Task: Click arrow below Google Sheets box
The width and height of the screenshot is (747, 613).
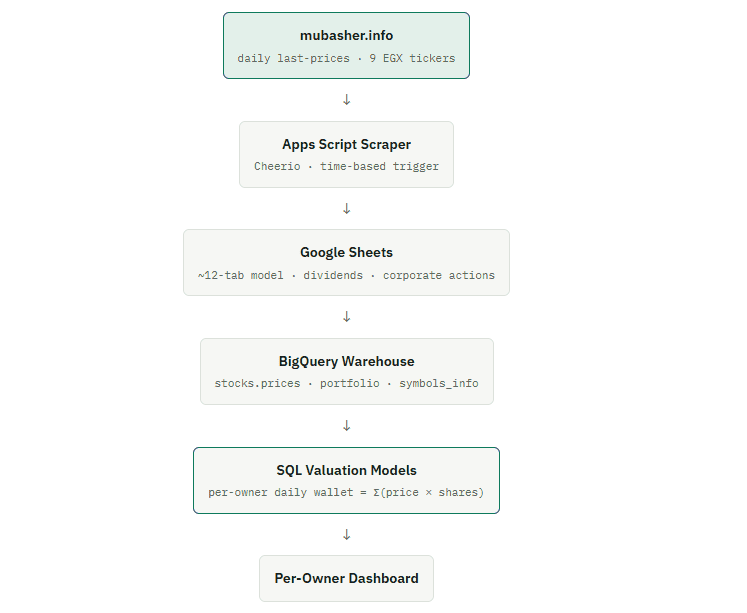Action: [x=347, y=317]
